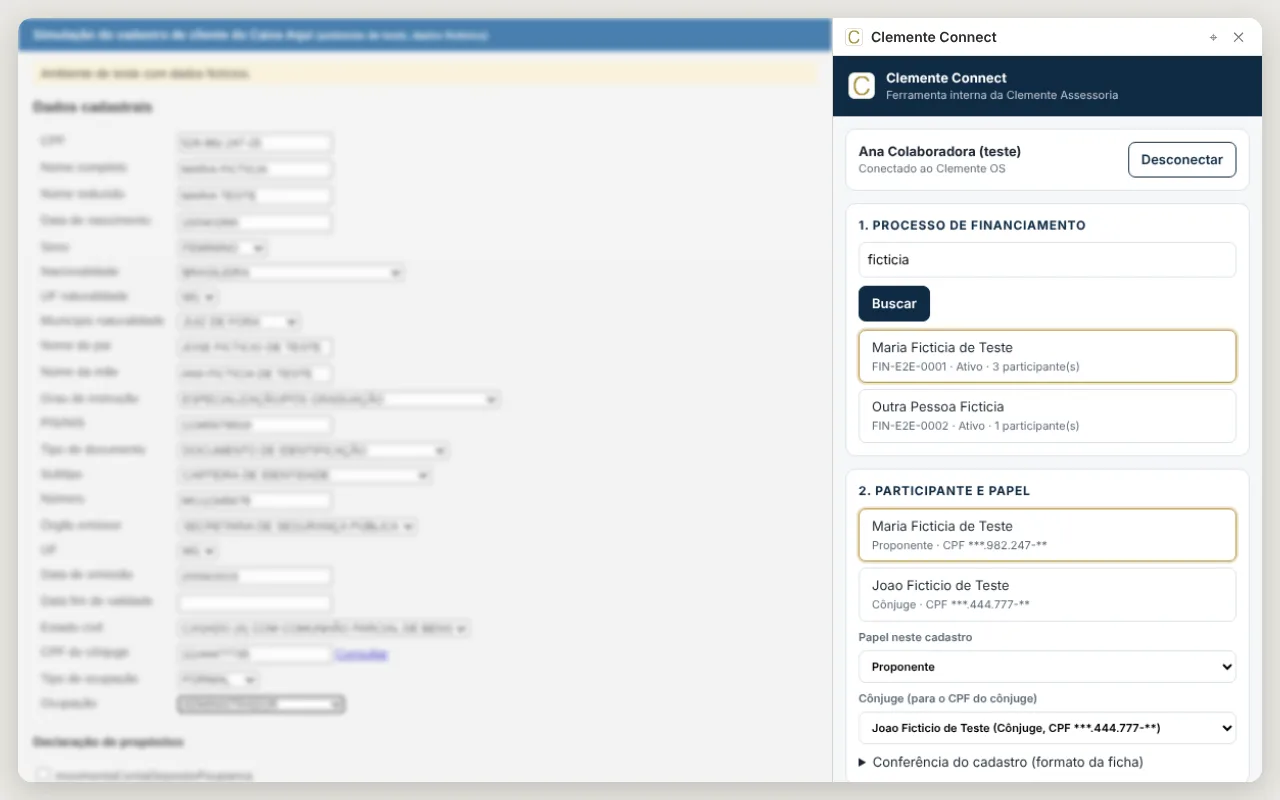Click the CPF do cônjuge input field
The width and height of the screenshot is (1280, 800).
tap(255, 654)
